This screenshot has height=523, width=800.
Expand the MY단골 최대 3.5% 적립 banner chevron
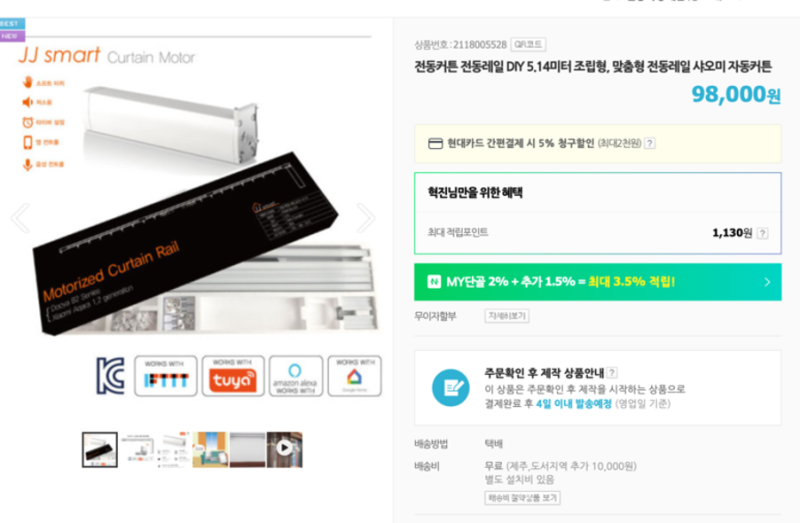coord(767,282)
